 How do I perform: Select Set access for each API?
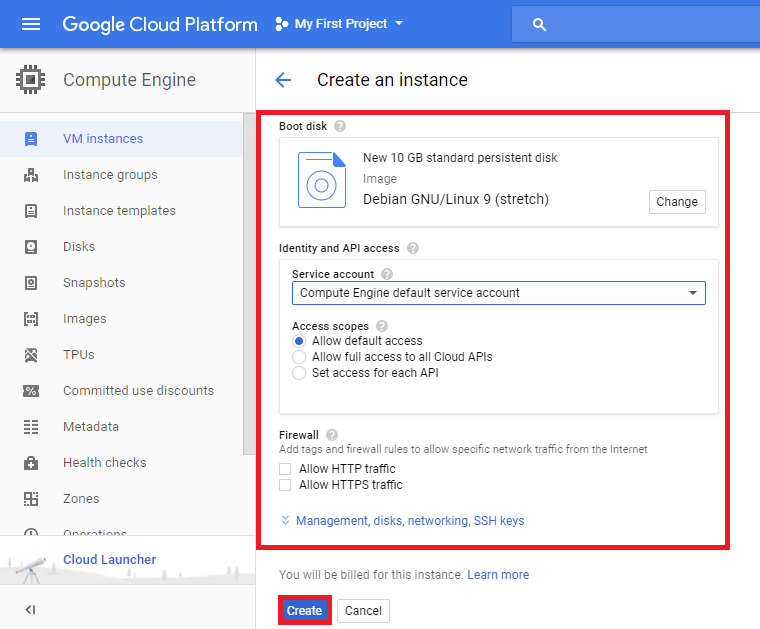(299, 373)
